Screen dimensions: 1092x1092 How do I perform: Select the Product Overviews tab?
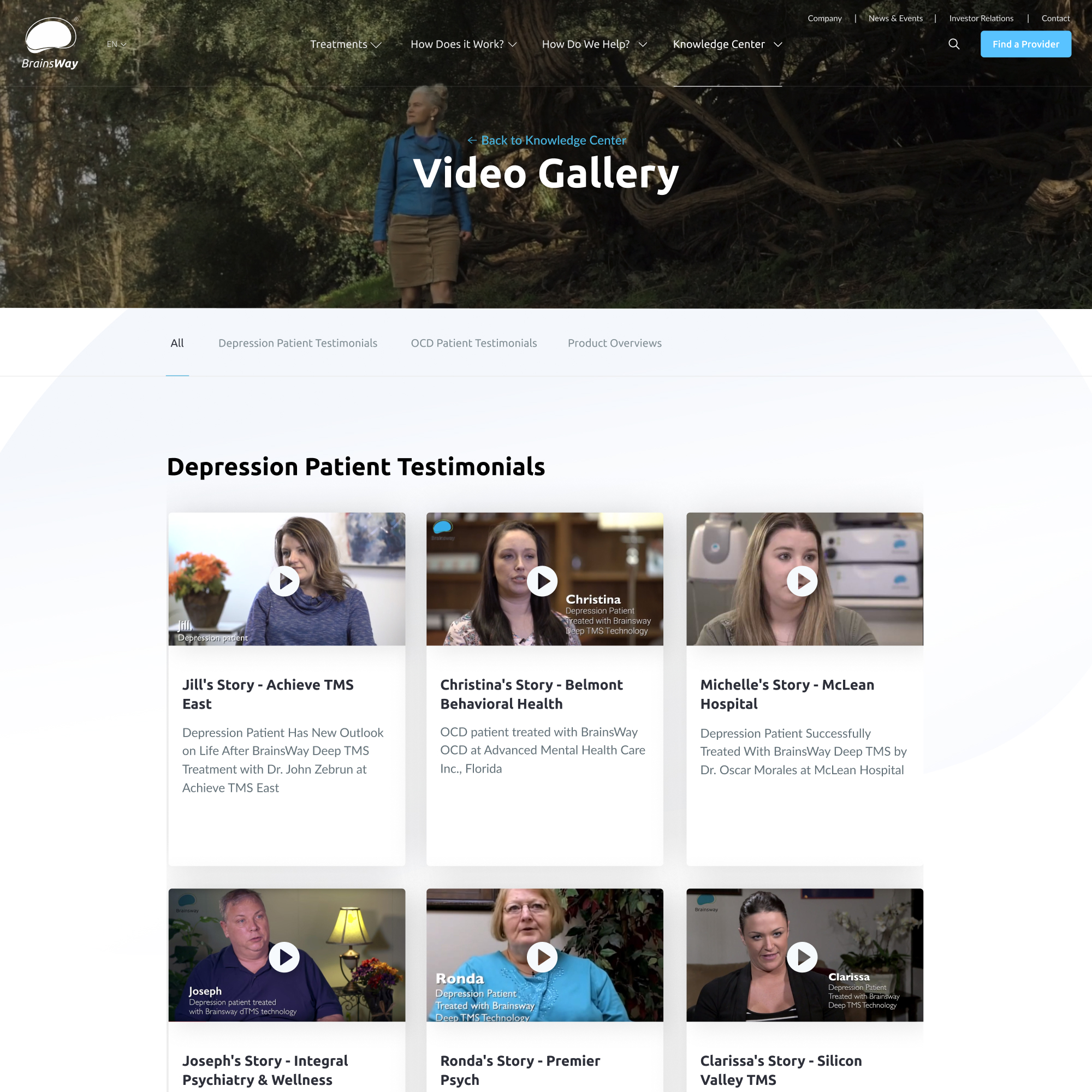[x=614, y=343]
